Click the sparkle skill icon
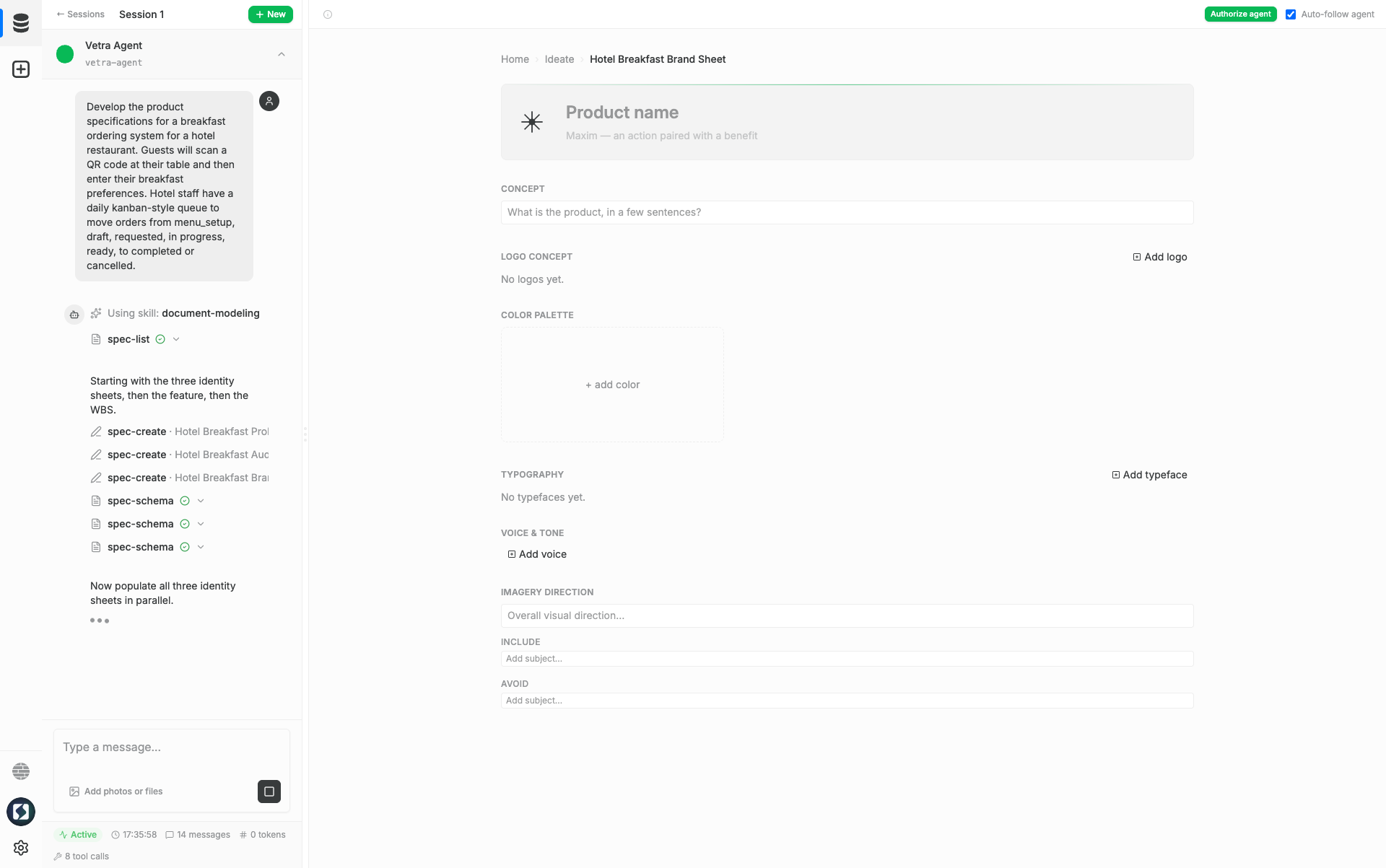 (96, 313)
